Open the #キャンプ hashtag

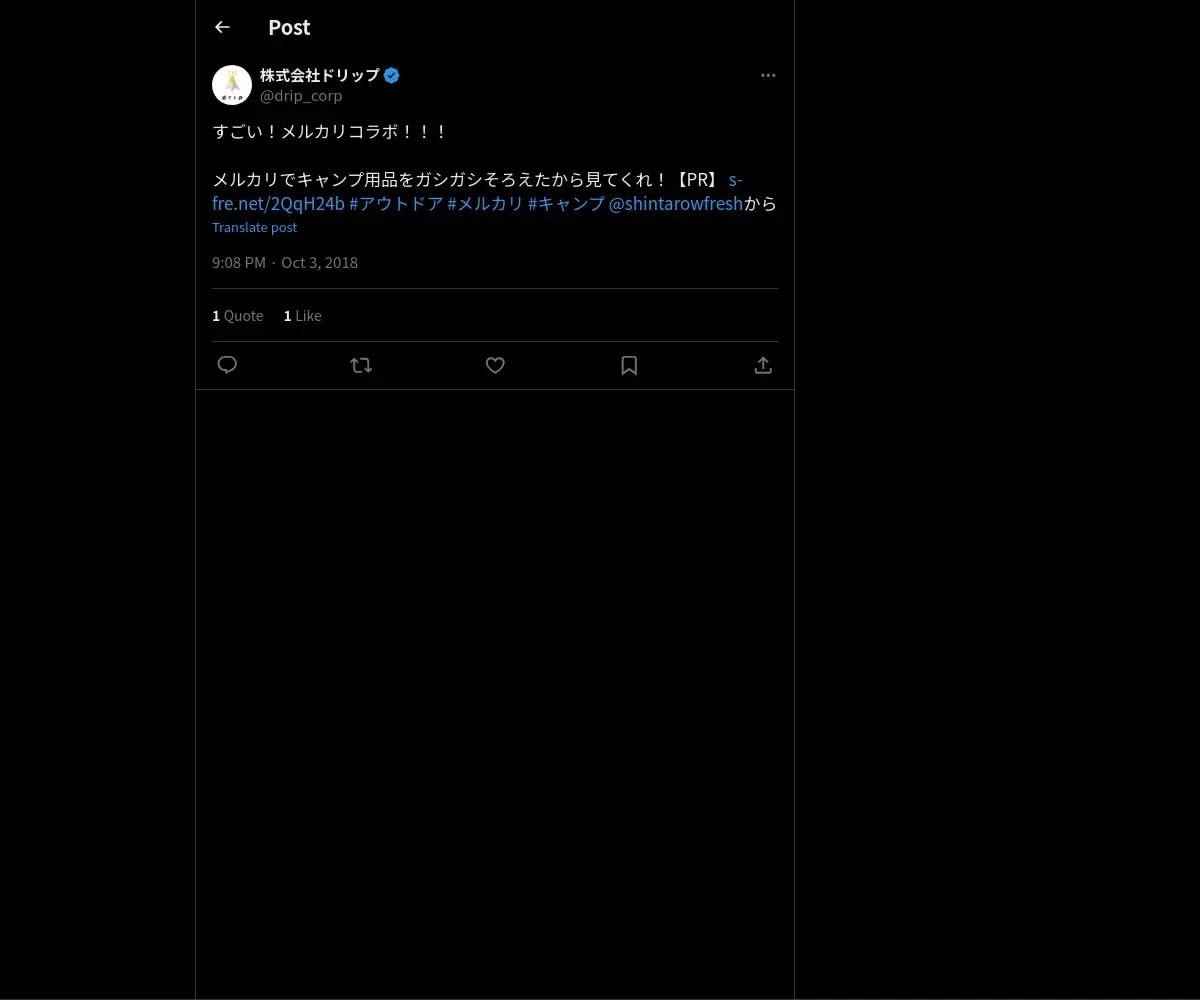click(566, 204)
